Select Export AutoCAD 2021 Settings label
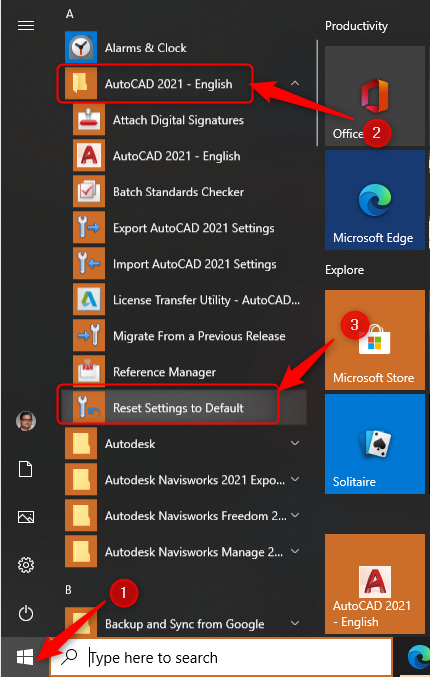The image size is (430, 677). point(193,228)
